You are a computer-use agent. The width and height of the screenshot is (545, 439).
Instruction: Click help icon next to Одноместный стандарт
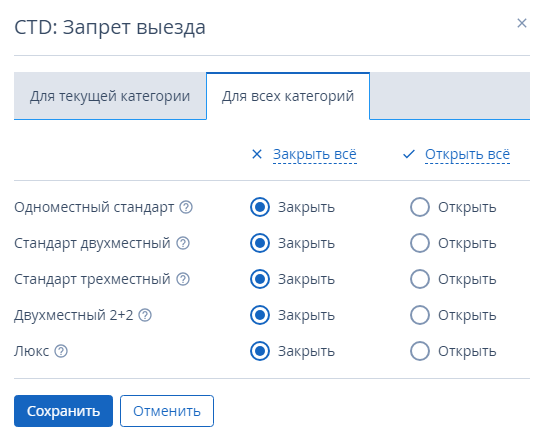pyautogui.click(x=186, y=207)
